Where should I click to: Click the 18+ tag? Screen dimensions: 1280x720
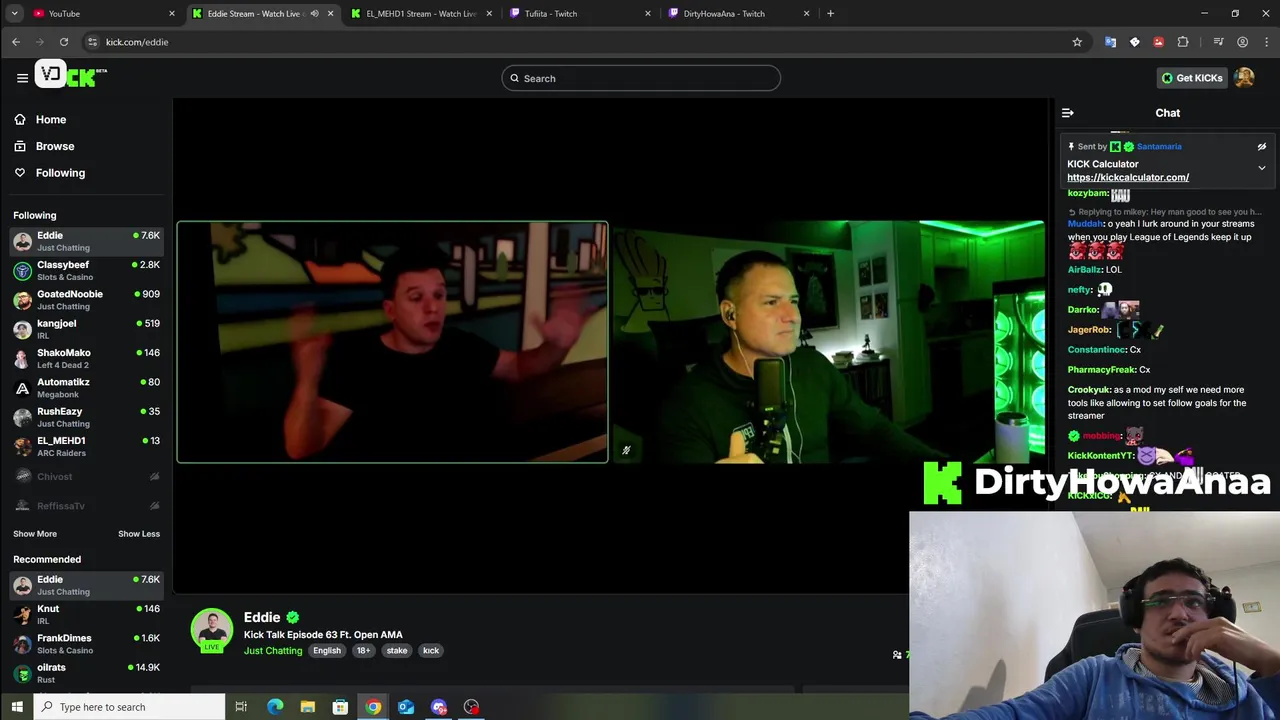(x=363, y=651)
